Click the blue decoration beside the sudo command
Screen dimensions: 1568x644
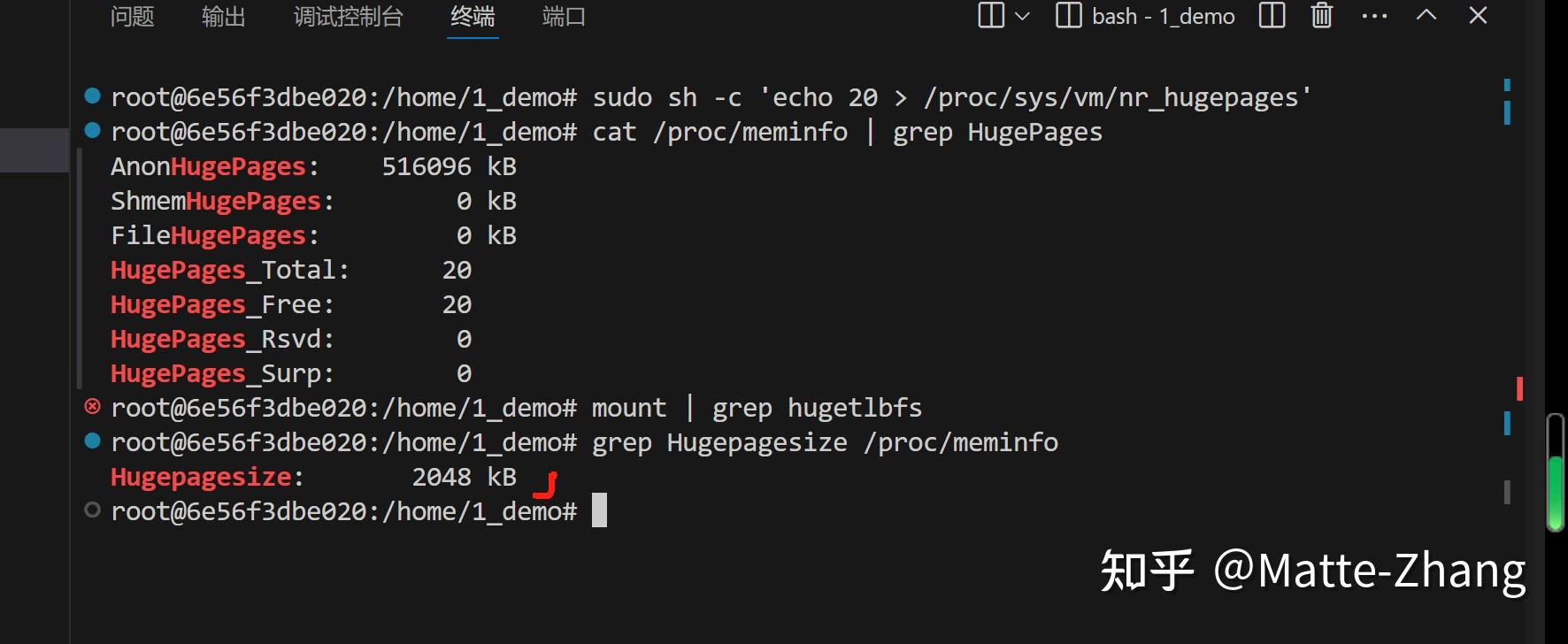[91, 96]
